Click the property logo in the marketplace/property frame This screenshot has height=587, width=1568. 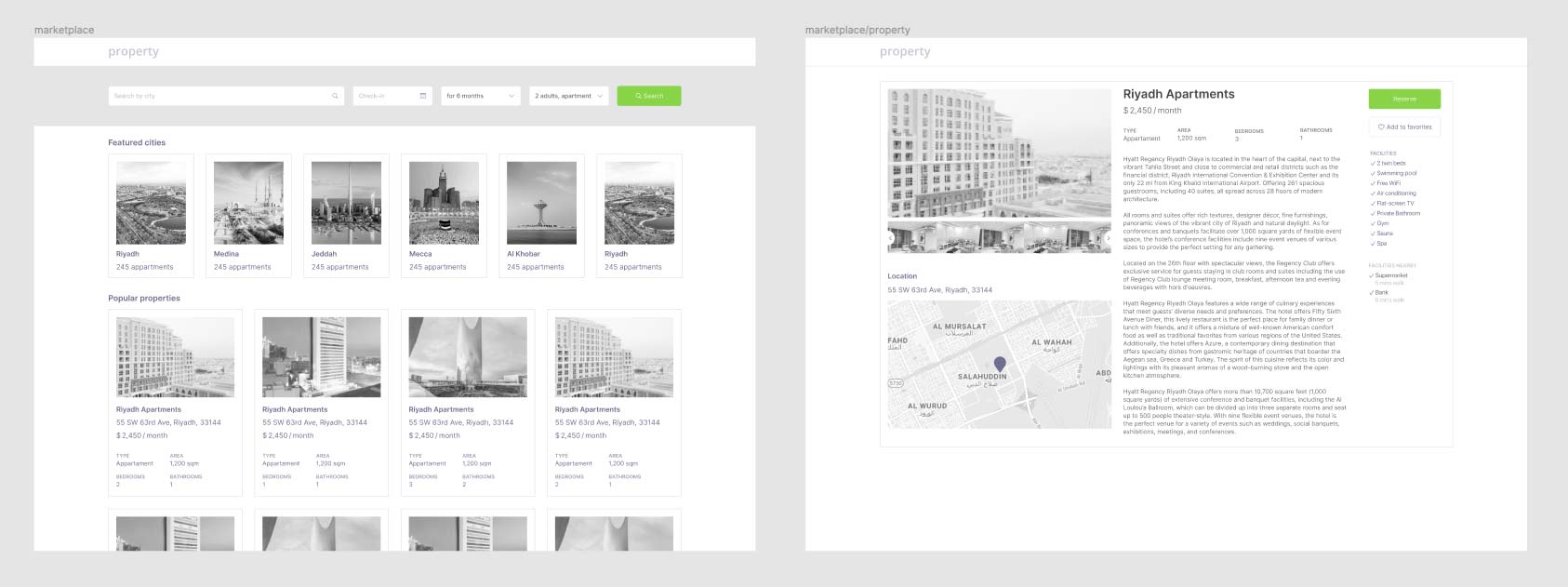click(905, 52)
